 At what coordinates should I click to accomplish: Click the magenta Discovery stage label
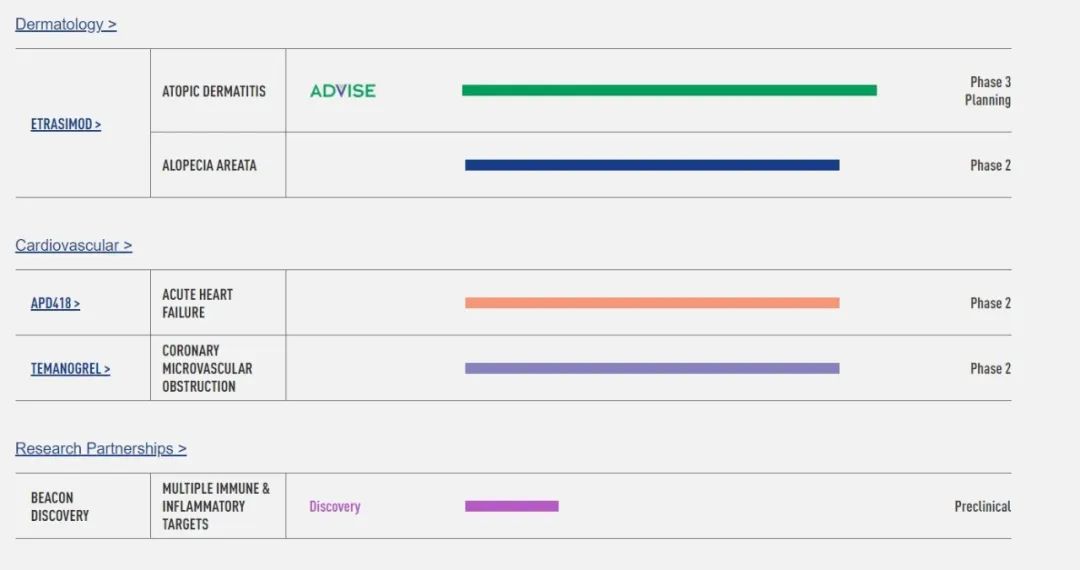click(335, 507)
